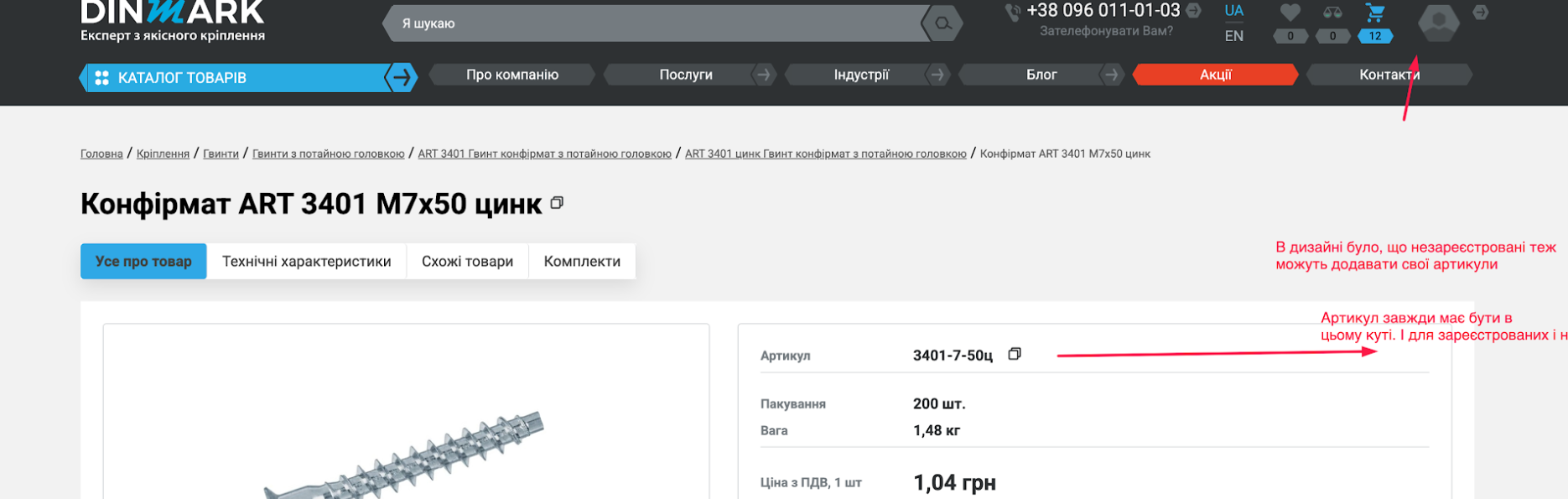1568x499 pixels.
Task: Click the DINMARK logo
Action: click(172, 13)
